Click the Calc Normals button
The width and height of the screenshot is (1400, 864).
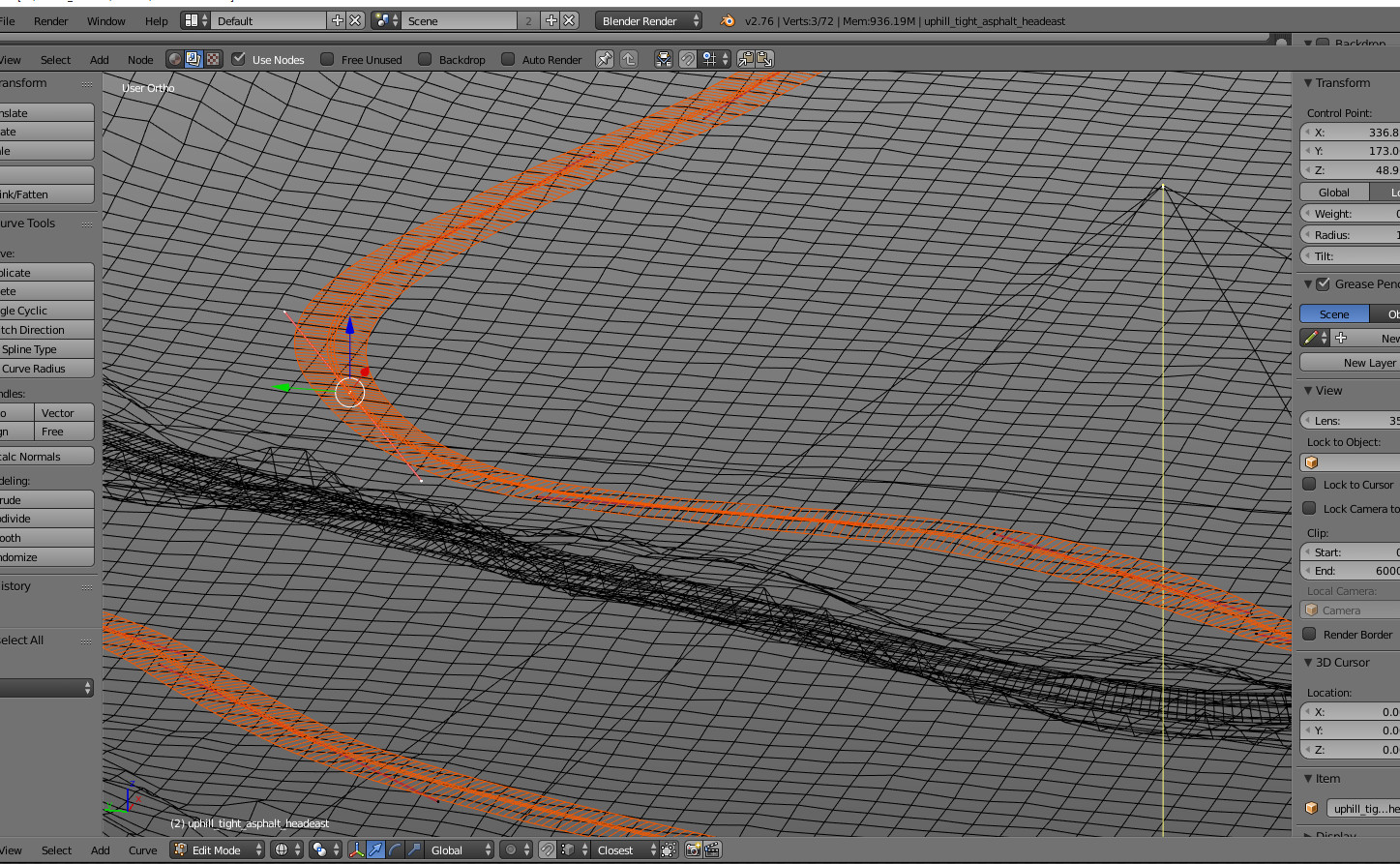(46, 457)
